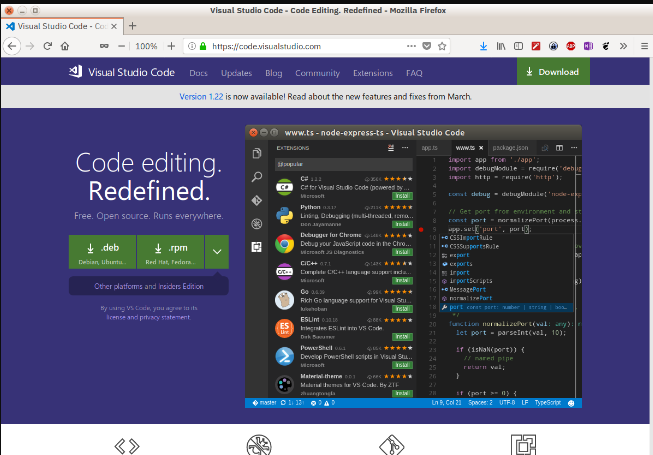The width and height of the screenshot is (653, 455).
Task: Open the Firefox Library icon
Action: click(x=501, y=46)
